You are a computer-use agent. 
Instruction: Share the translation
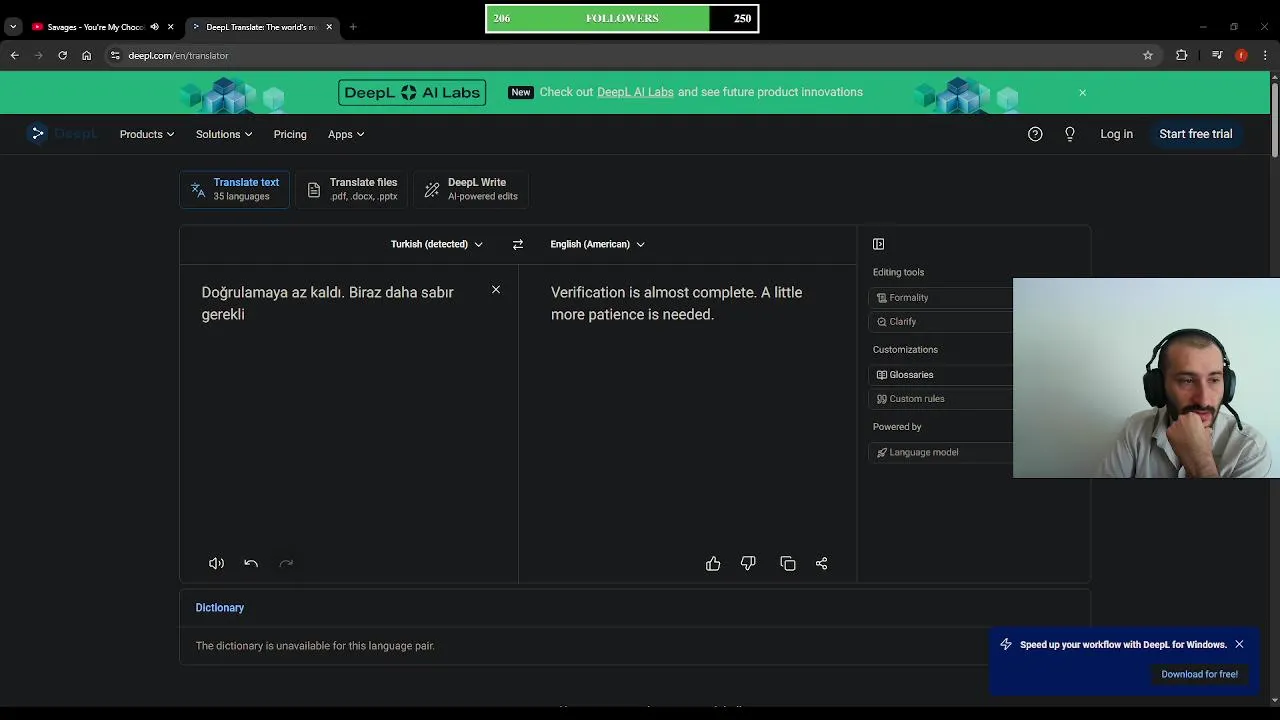822,564
